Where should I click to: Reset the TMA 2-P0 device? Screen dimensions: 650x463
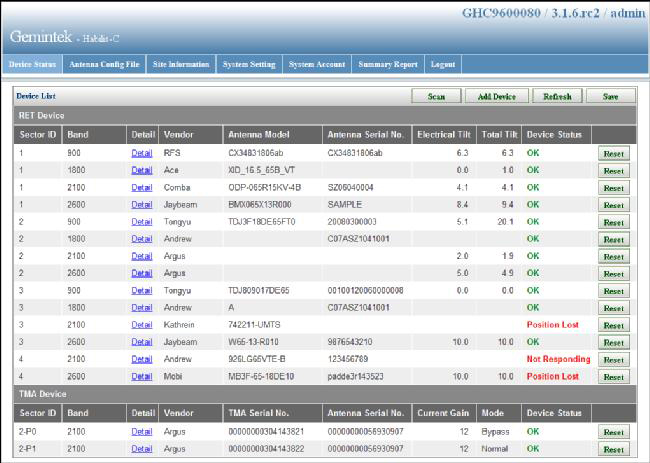614,432
